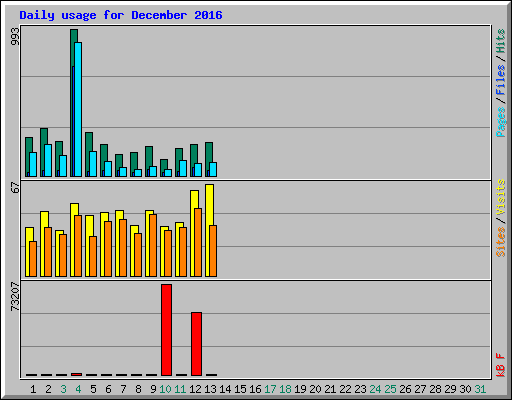Click the green day 24 label on the x-axis
This screenshot has width=512, height=400.
coord(375,389)
